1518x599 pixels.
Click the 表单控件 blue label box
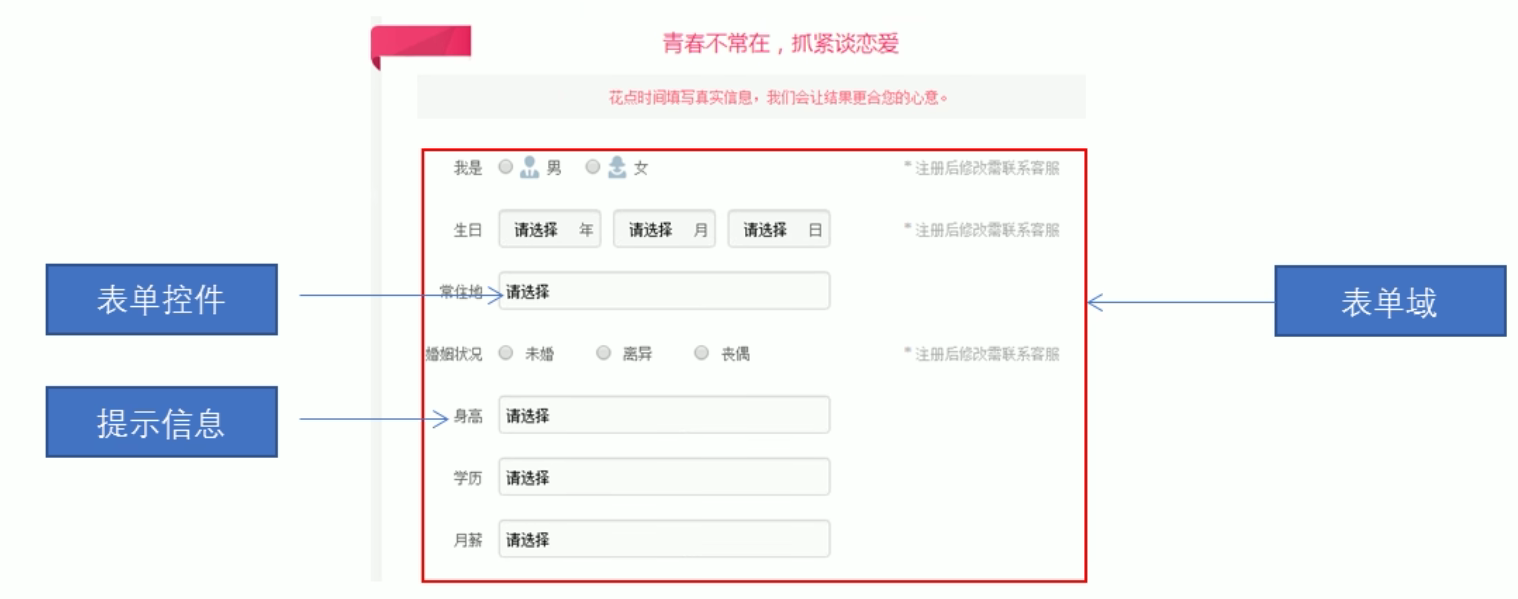pos(161,299)
